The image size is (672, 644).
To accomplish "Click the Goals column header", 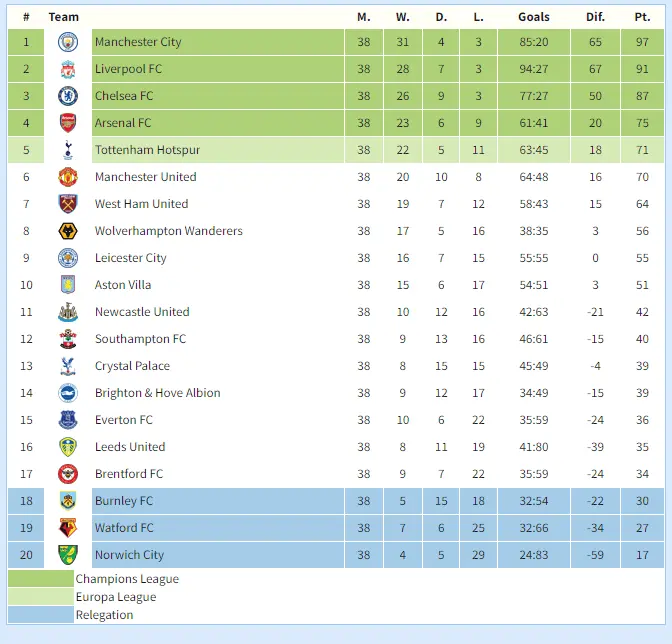I will pos(534,17).
